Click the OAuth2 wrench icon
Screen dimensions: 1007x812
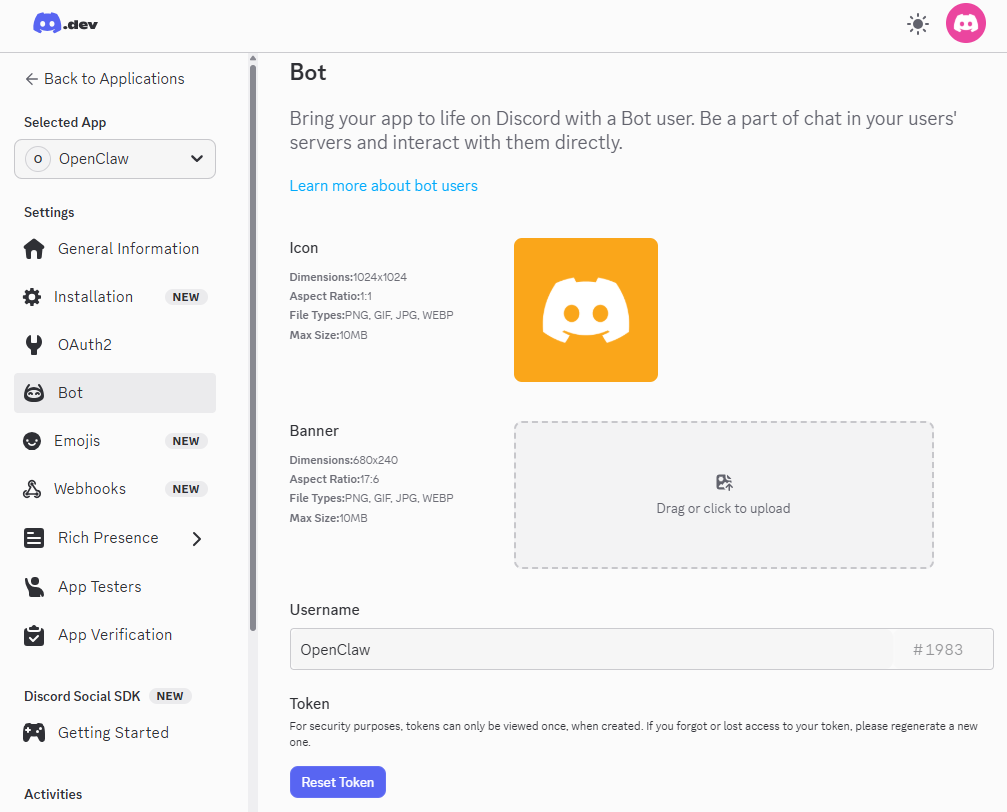pyautogui.click(x=34, y=345)
